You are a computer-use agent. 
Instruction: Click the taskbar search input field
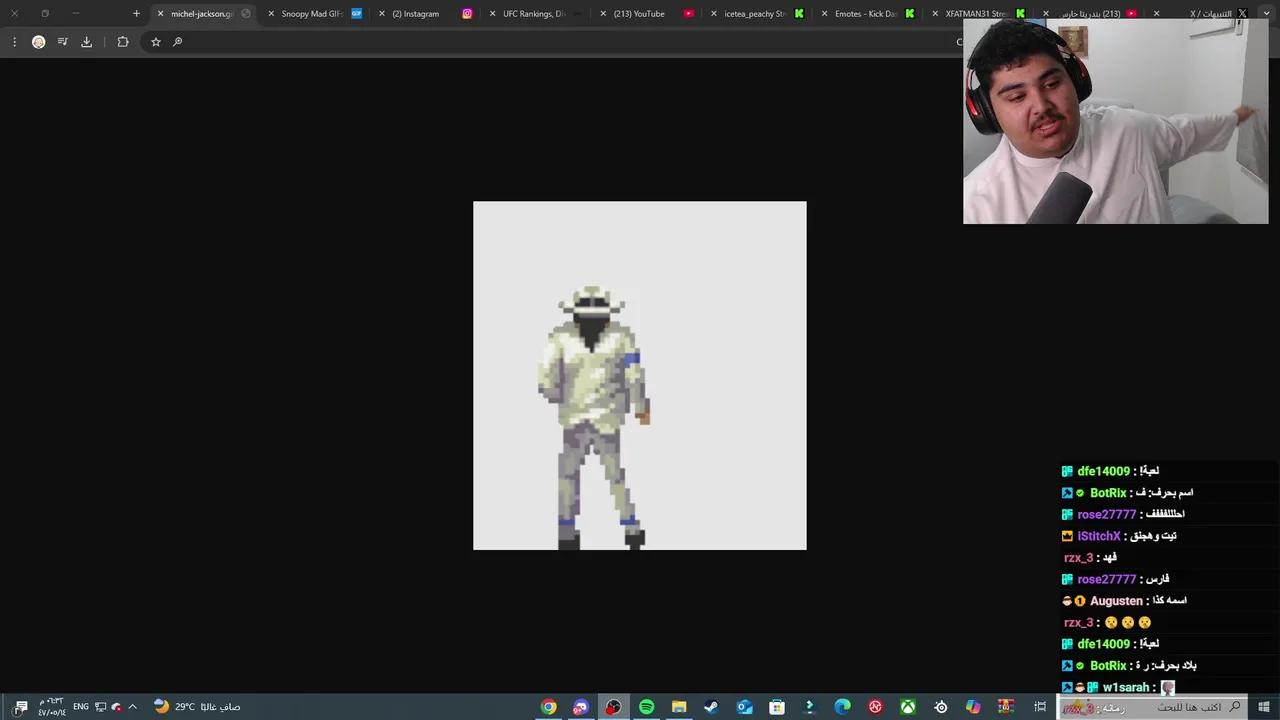[x=1153, y=707]
